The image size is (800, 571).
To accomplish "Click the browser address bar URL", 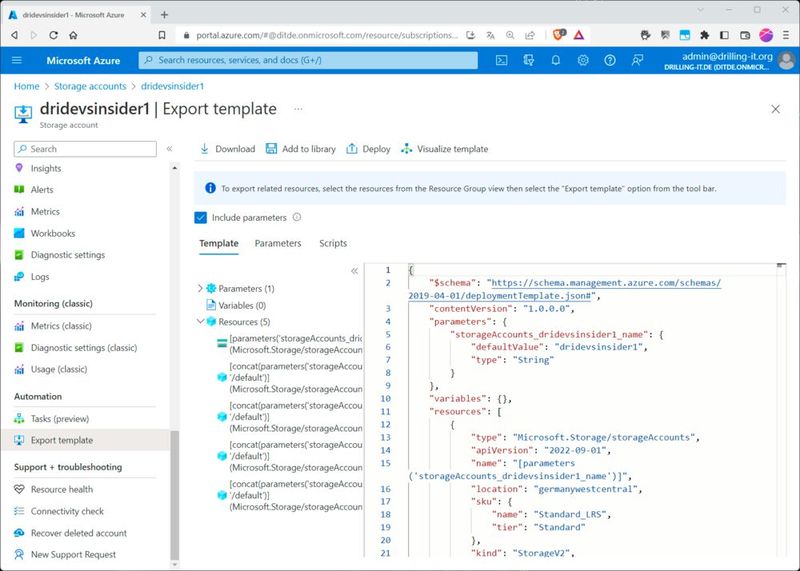I will coord(327,35).
